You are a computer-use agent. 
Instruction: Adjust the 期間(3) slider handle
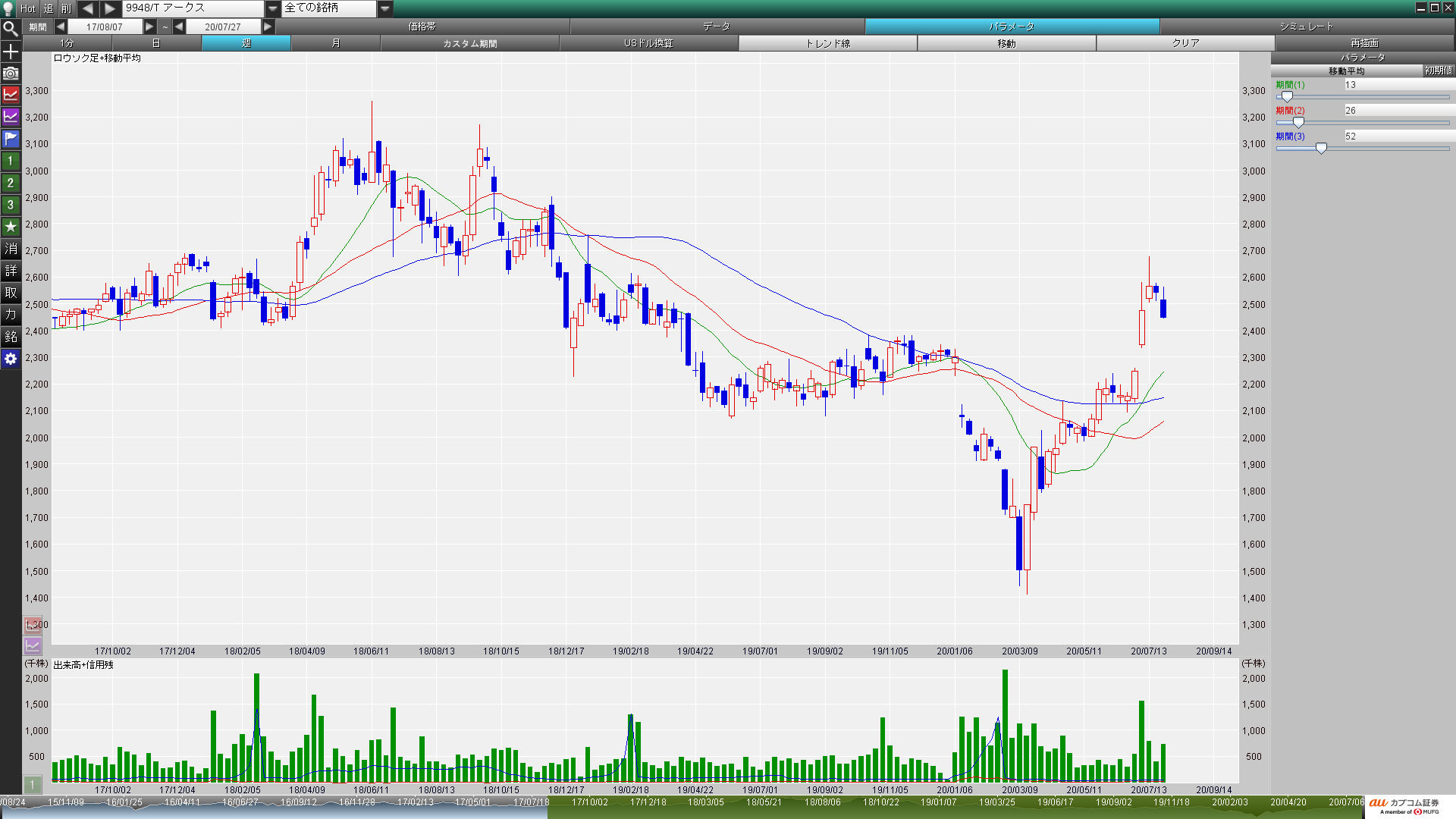[x=1321, y=149]
